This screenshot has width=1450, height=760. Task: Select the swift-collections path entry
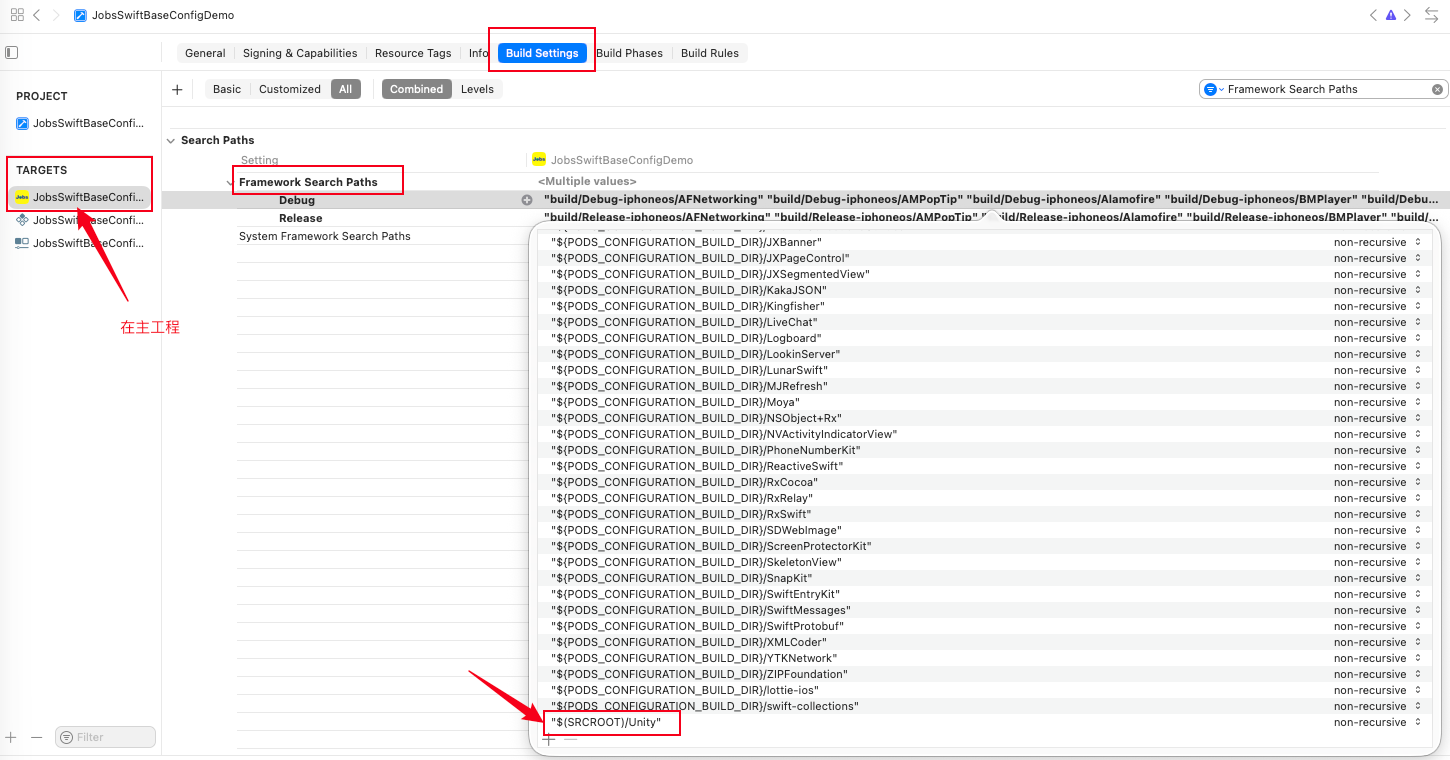pos(704,706)
